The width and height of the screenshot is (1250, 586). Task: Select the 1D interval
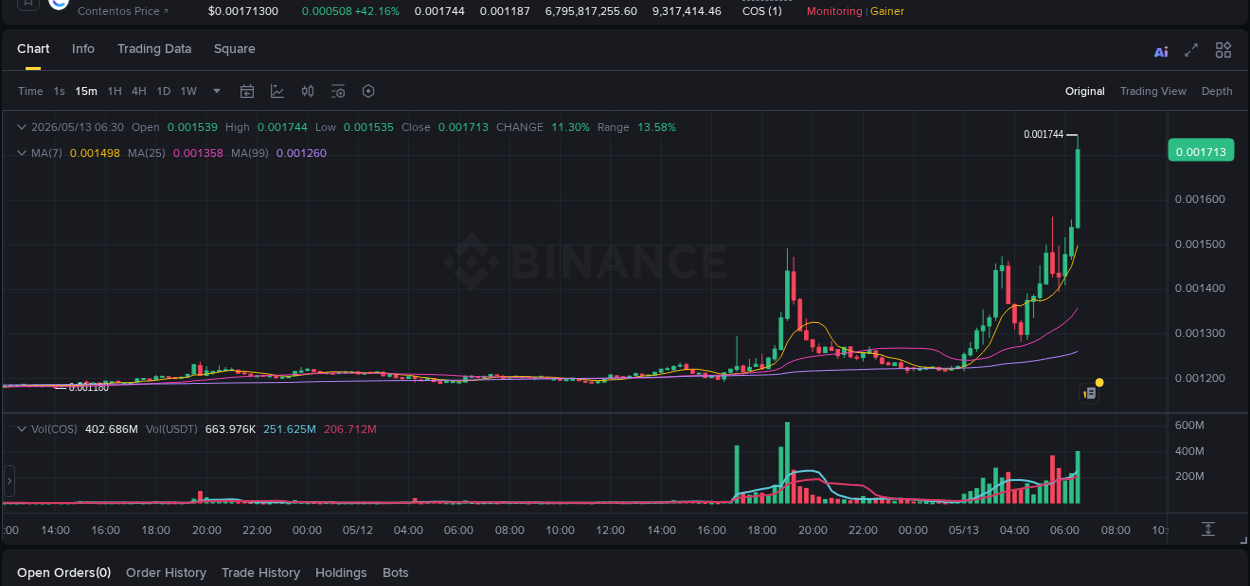163,91
